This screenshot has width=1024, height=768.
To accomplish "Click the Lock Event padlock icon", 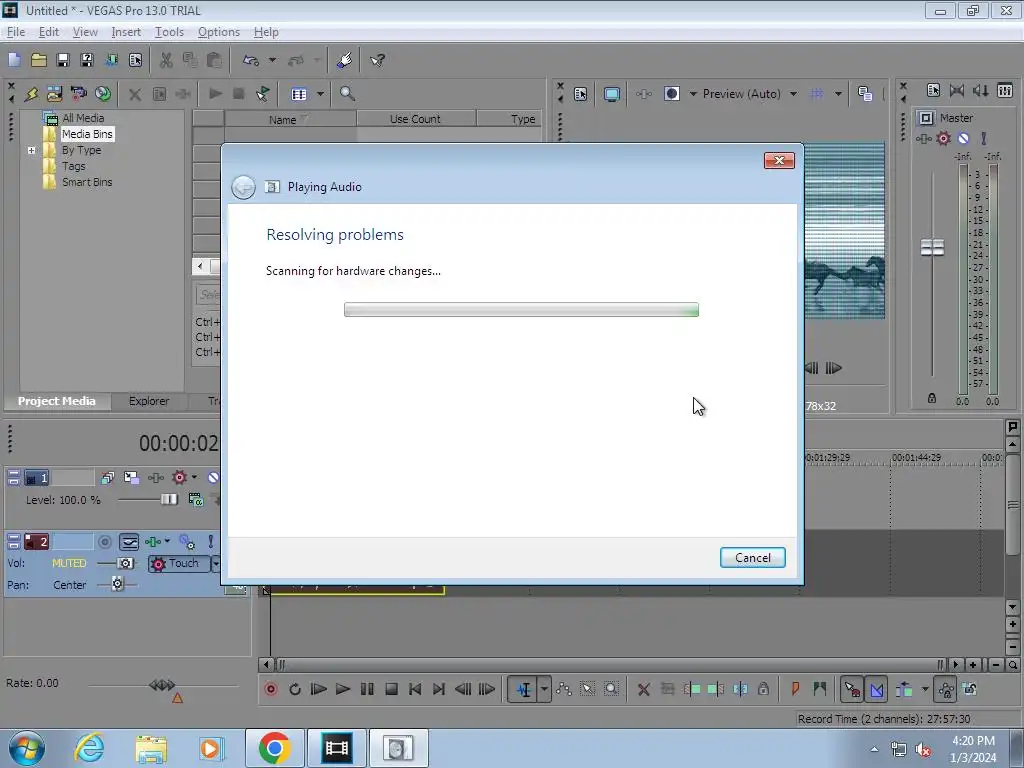I will (x=763, y=689).
